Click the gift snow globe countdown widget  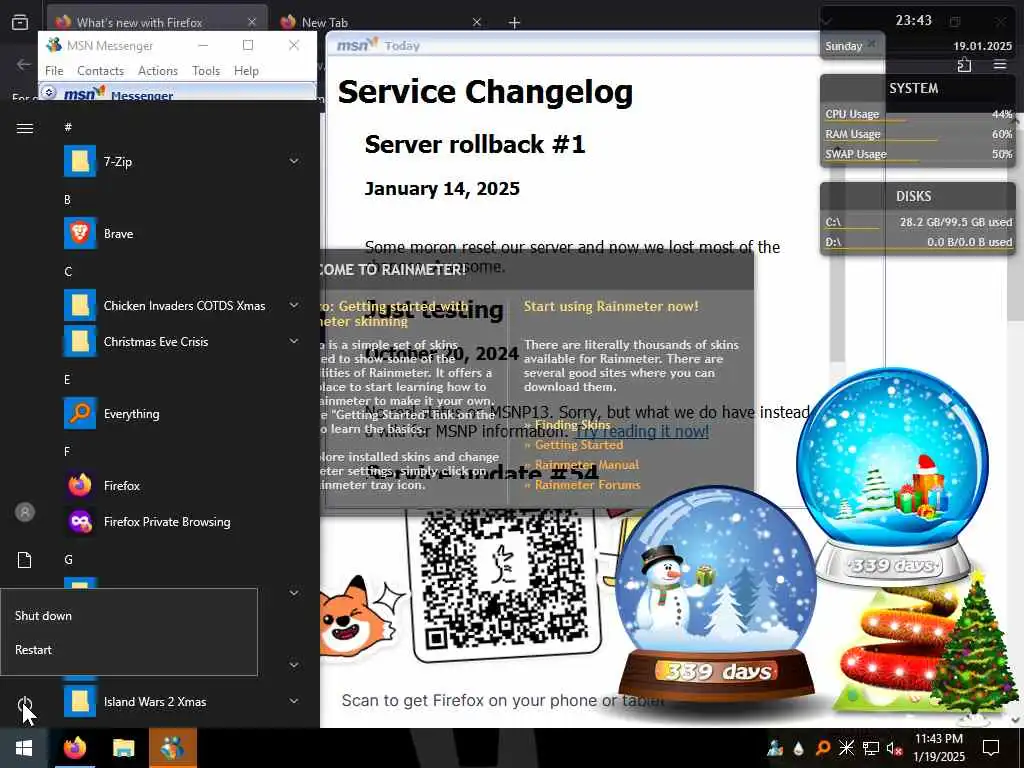(x=892, y=477)
